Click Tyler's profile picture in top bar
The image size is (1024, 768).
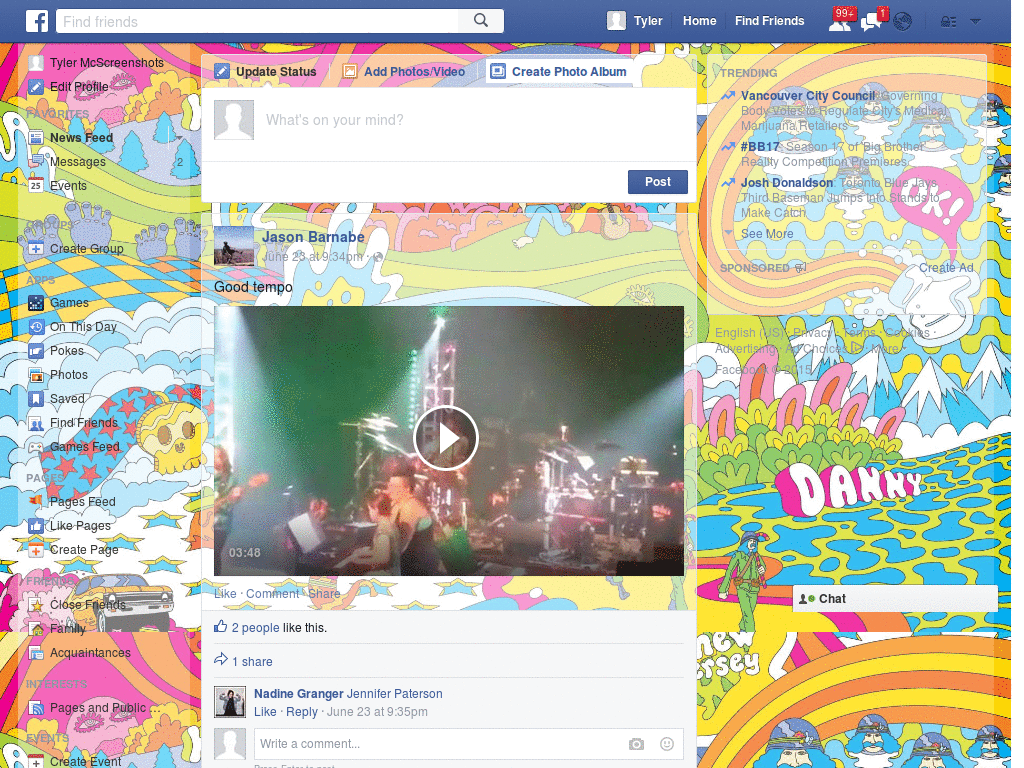click(x=616, y=21)
